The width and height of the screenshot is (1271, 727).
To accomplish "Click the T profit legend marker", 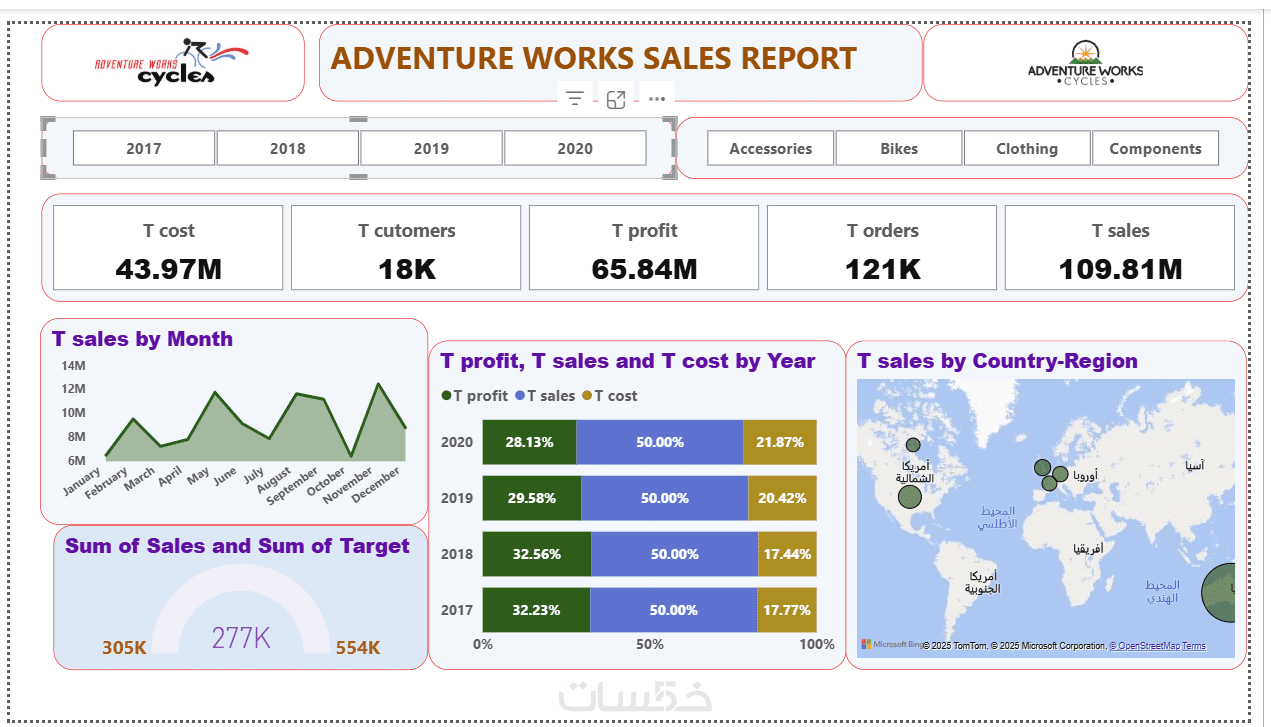I will (446, 396).
